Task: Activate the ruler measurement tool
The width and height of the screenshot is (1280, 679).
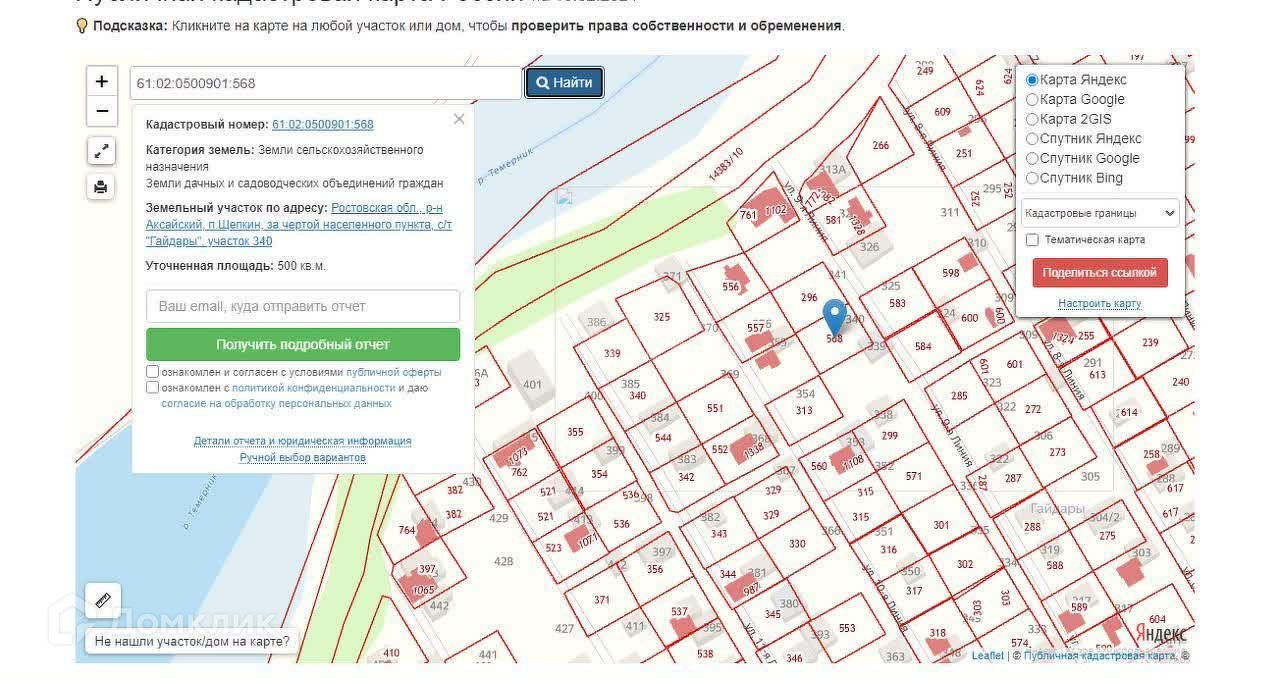Action: click(103, 601)
